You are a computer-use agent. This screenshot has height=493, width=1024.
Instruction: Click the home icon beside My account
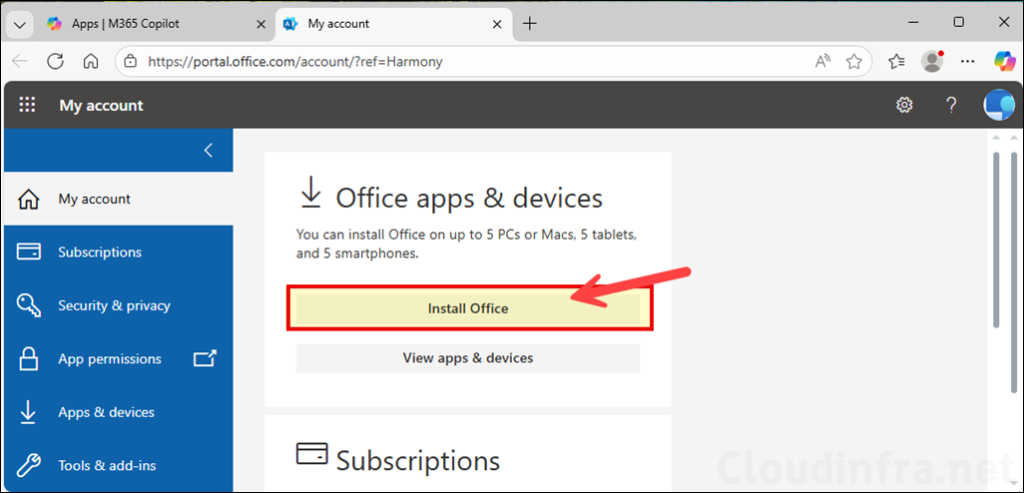tap(28, 199)
